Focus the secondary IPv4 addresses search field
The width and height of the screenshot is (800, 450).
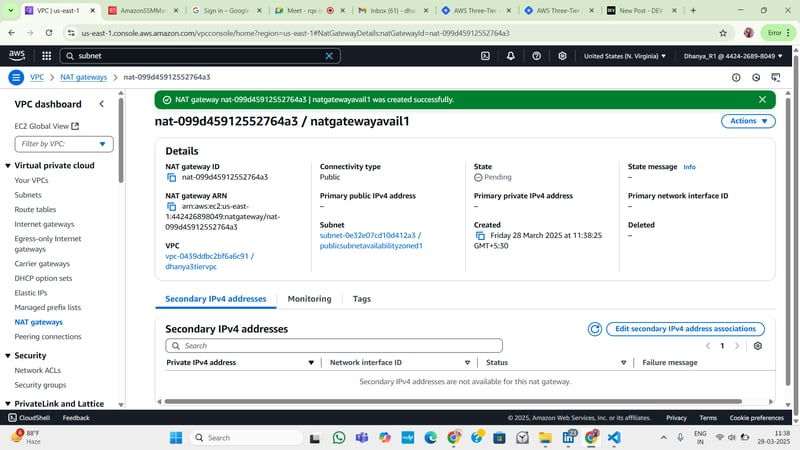tap(334, 346)
